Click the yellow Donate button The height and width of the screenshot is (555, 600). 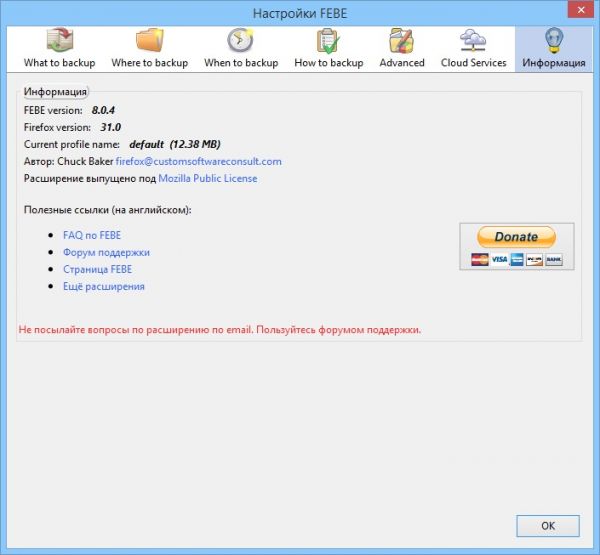click(516, 237)
